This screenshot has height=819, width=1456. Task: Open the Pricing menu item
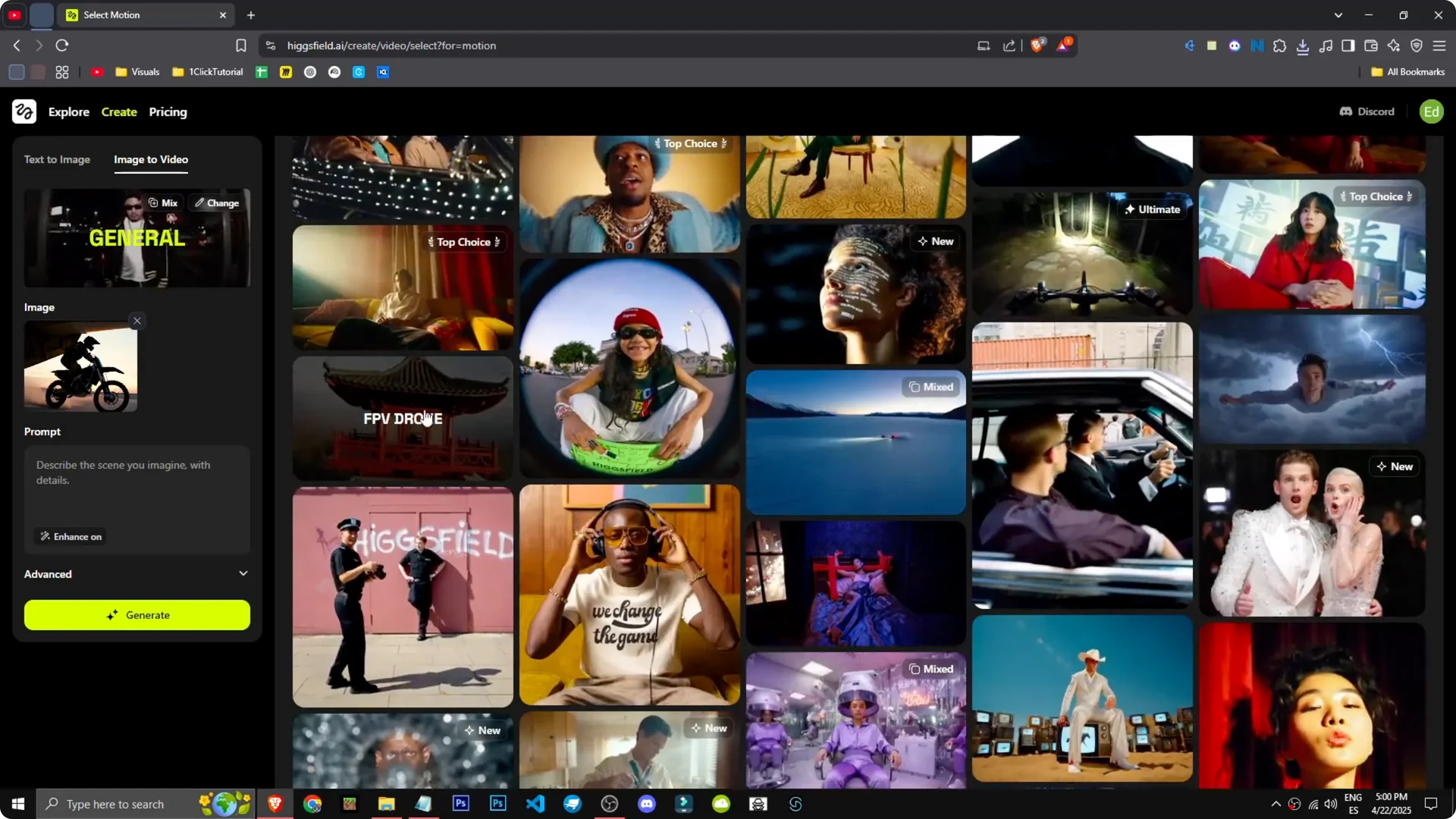pyautogui.click(x=168, y=111)
